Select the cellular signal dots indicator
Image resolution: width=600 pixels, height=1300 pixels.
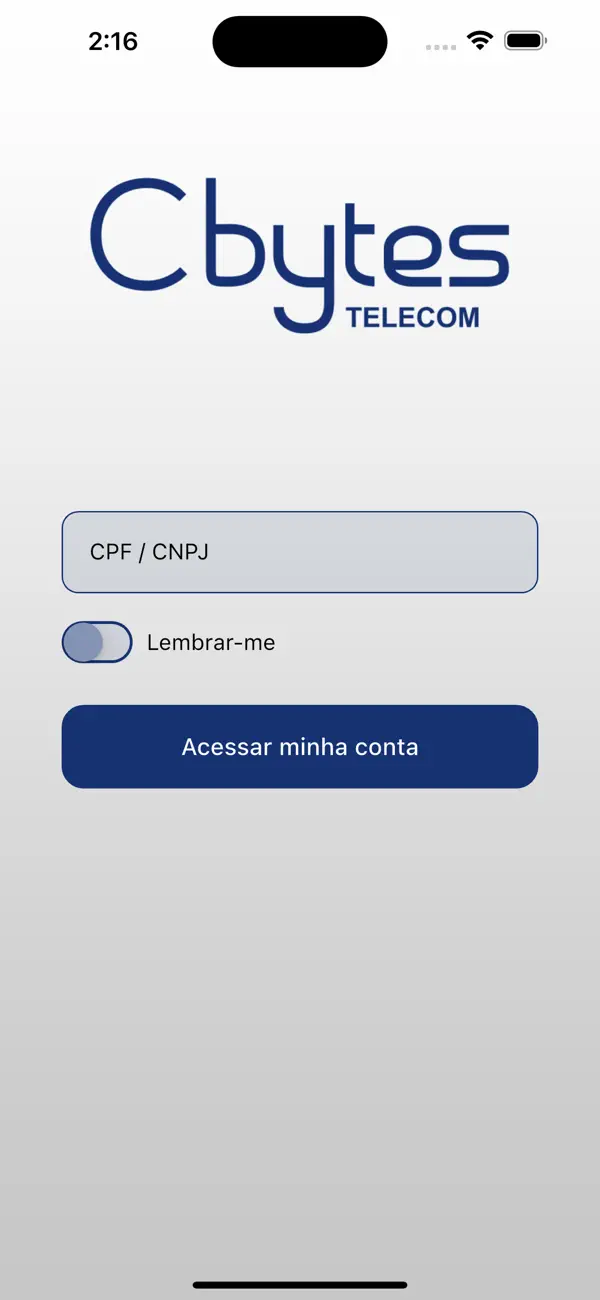pos(439,46)
